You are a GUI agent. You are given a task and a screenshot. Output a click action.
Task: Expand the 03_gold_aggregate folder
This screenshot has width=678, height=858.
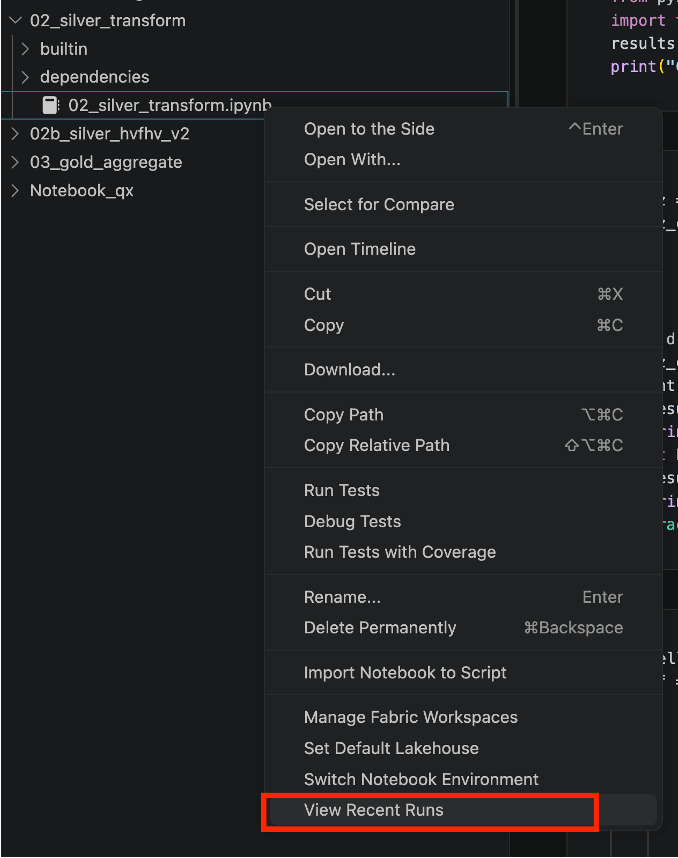(15, 162)
